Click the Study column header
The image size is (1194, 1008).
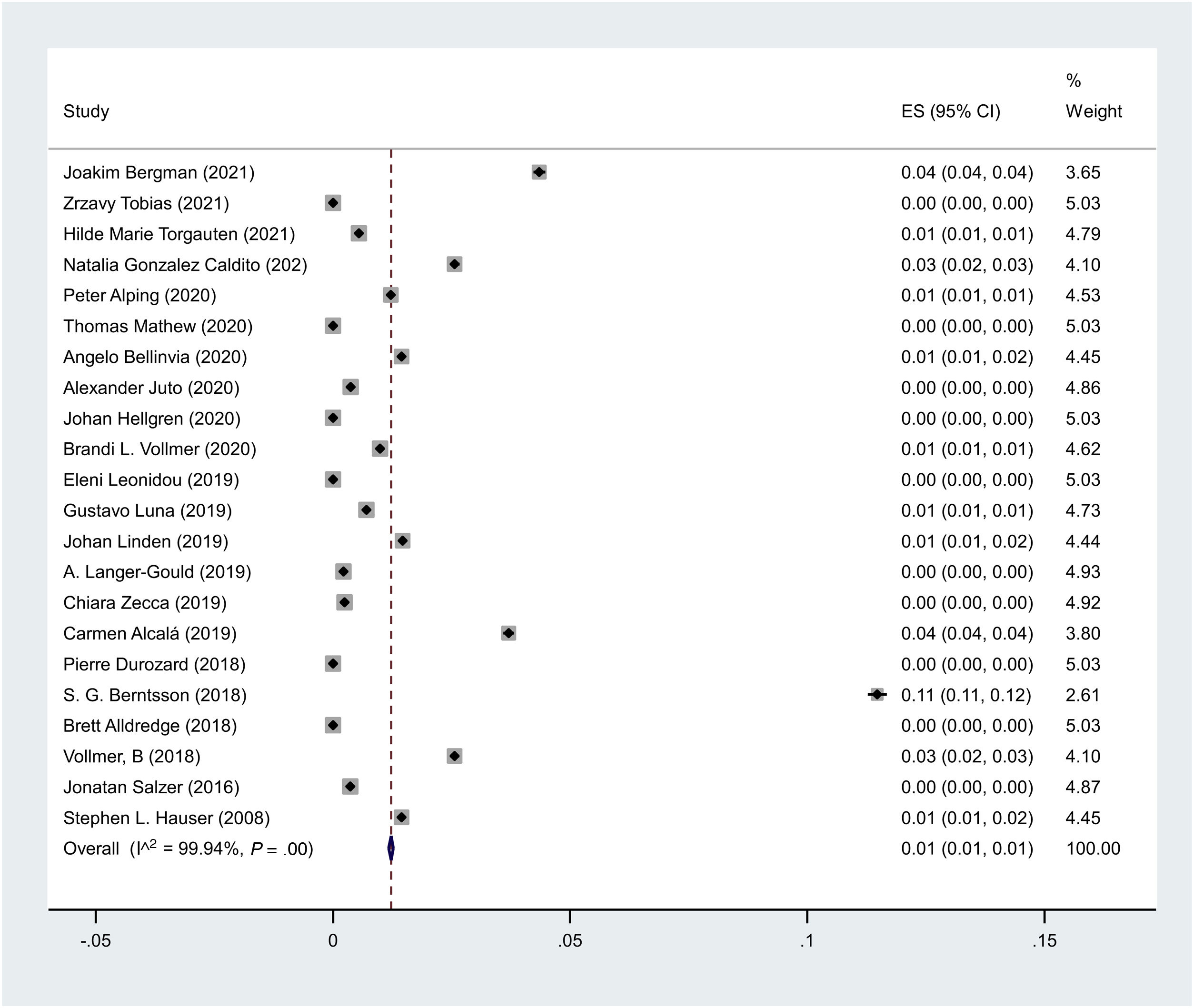(86, 111)
